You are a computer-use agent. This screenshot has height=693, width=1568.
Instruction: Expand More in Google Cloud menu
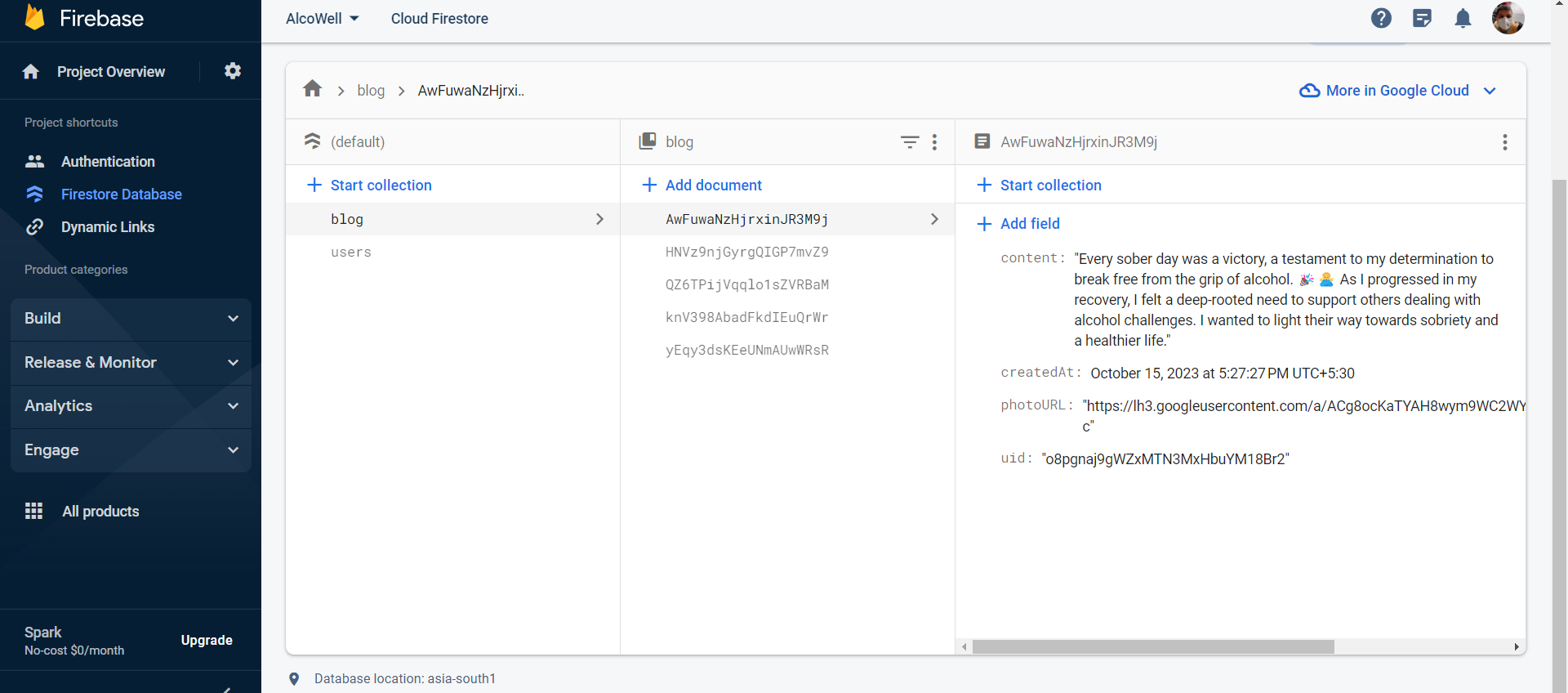(x=1398, y=91)
